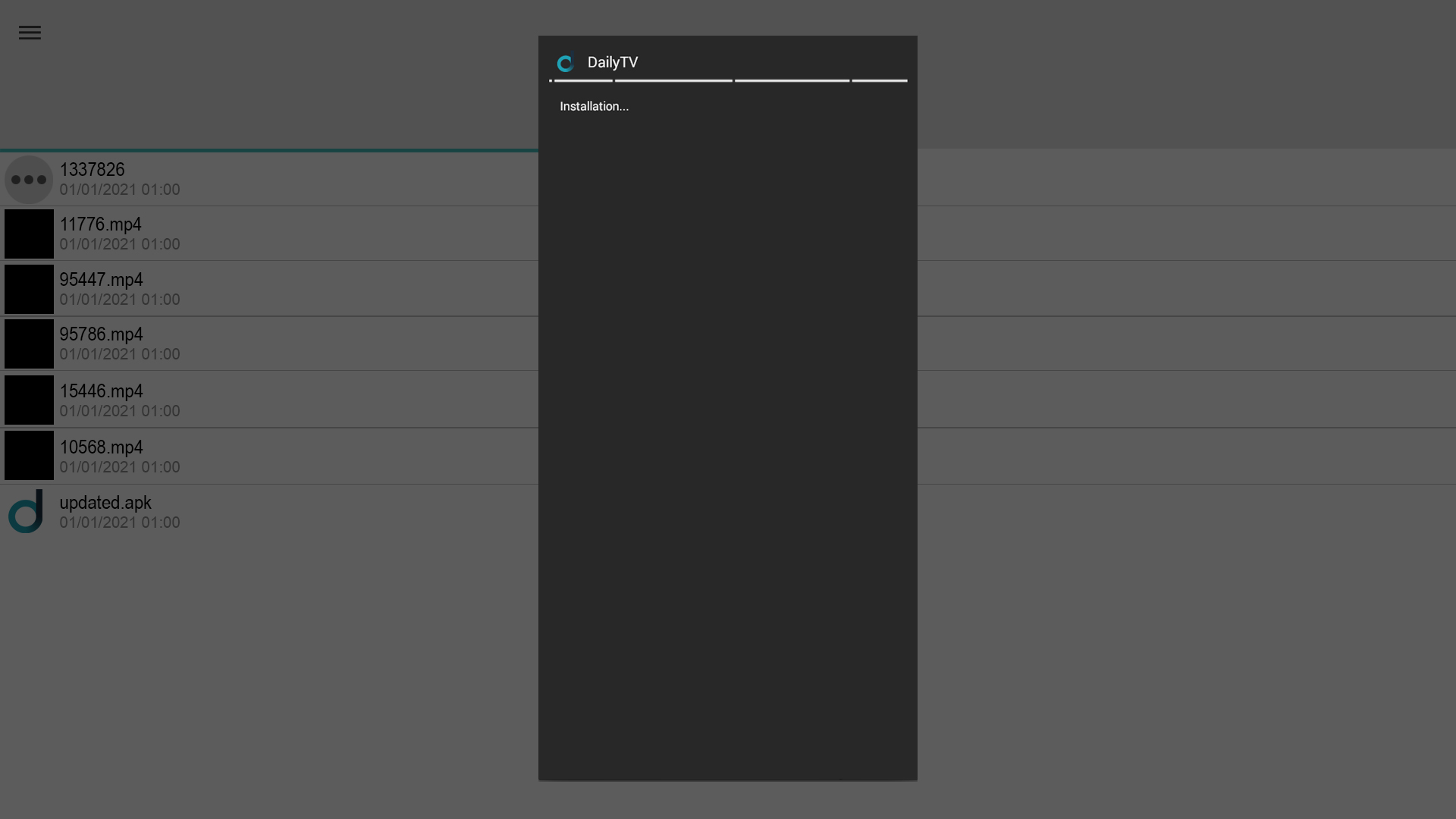
Task: Select the 95447.mp4 file name
Action: pos(101,280)
